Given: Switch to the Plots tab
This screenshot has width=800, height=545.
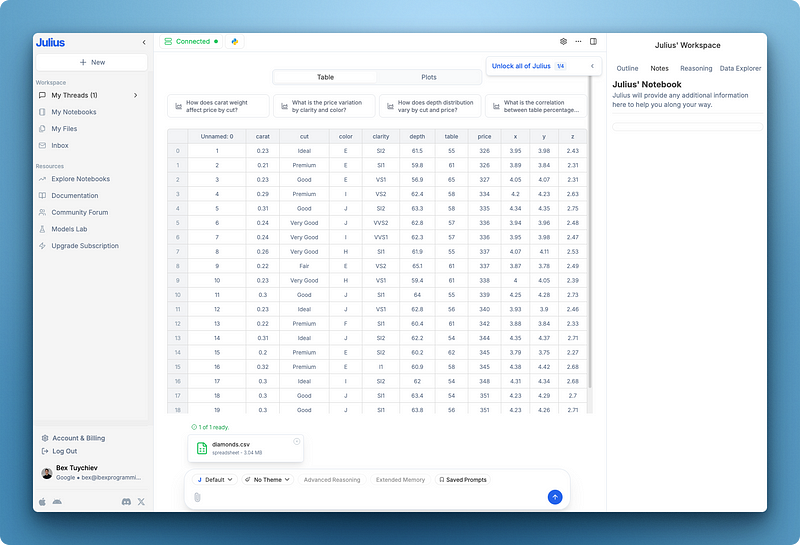Looking at the screenshot, I should (x=429, y=77).
